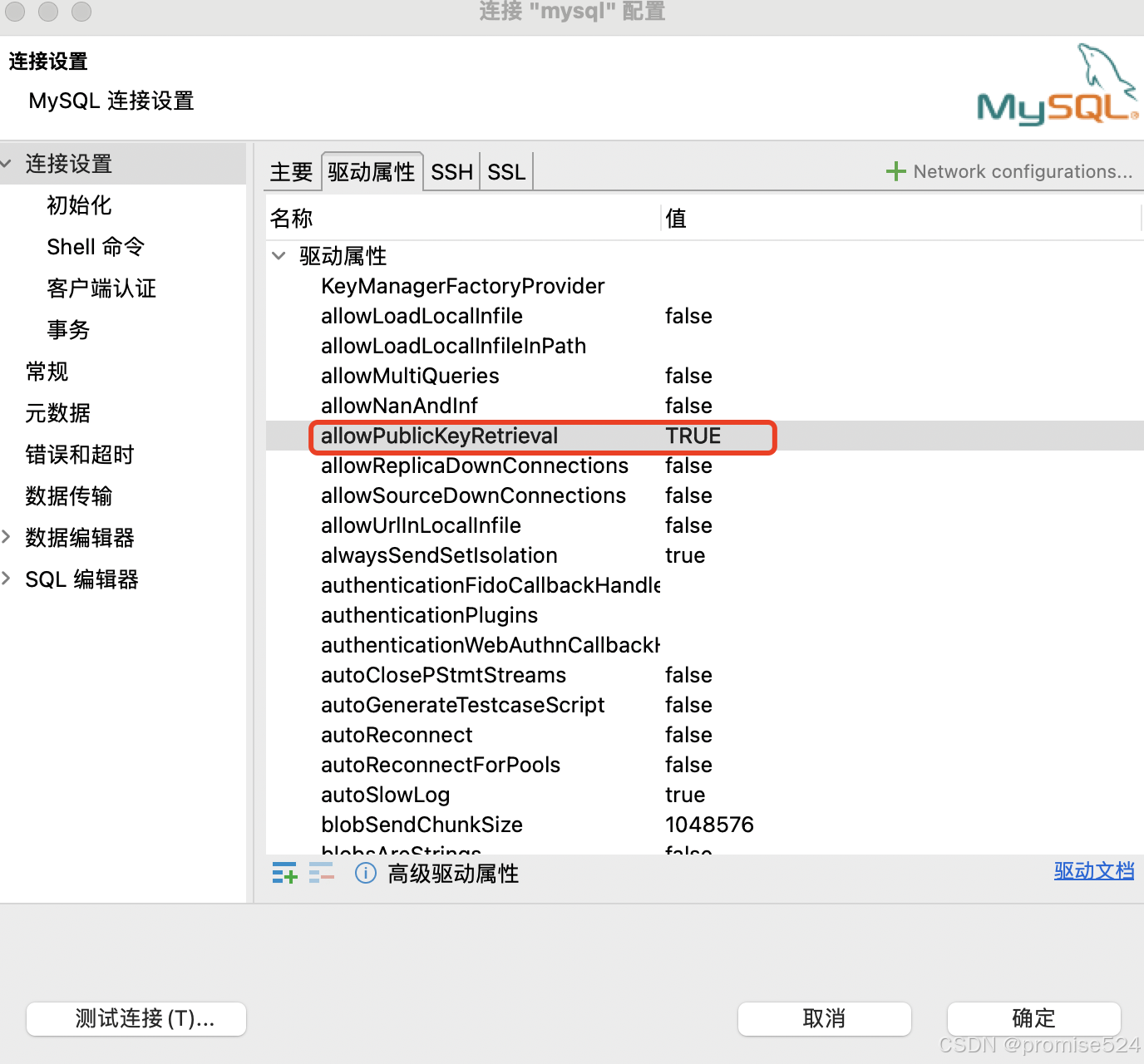Click the false value of autoReconnect
Viewport: 1144px width, 1064px height.
(x=688, y=735)
